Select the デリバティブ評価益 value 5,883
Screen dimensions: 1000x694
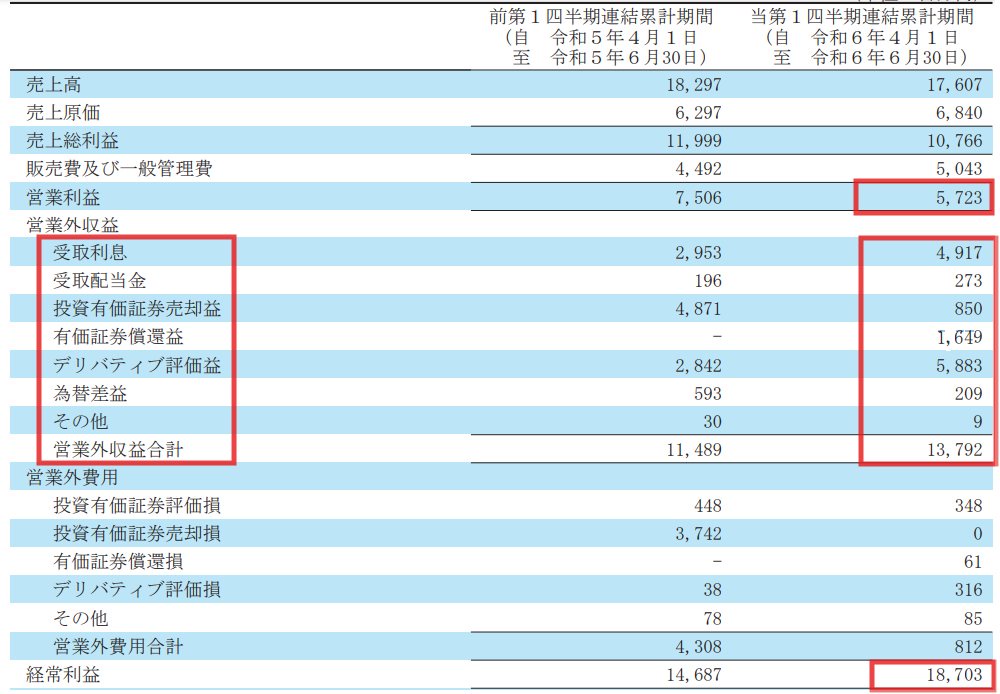pyautogui.click(x=957, y=366)
